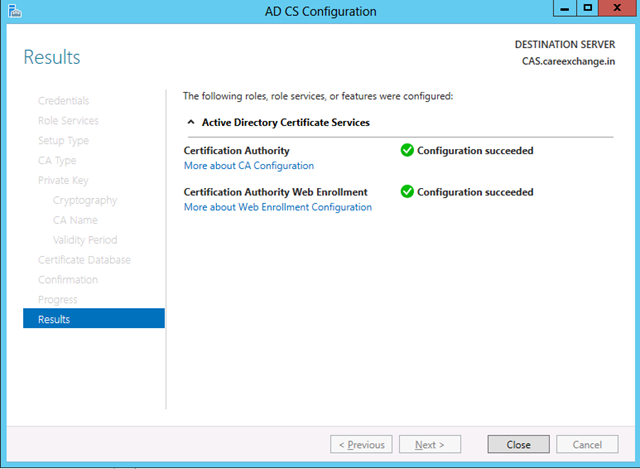Select Setup Type step in sidebar

(x=63, y=140)
